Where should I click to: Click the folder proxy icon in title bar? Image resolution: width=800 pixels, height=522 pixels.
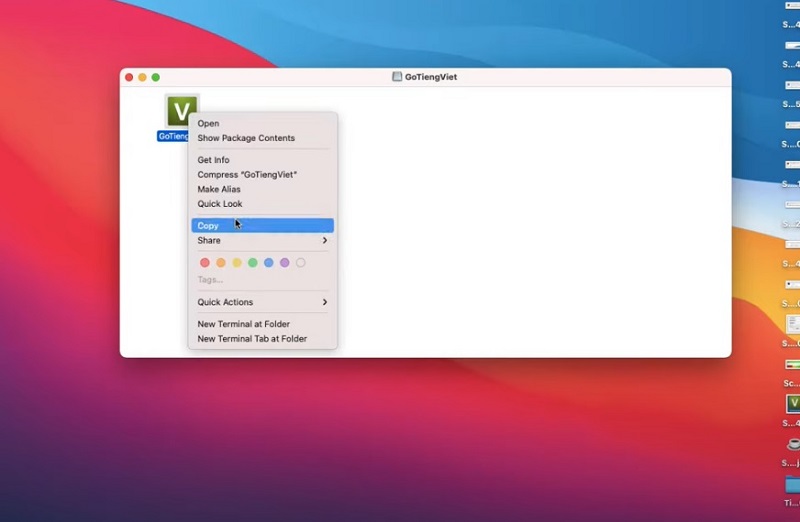(397, 77)
